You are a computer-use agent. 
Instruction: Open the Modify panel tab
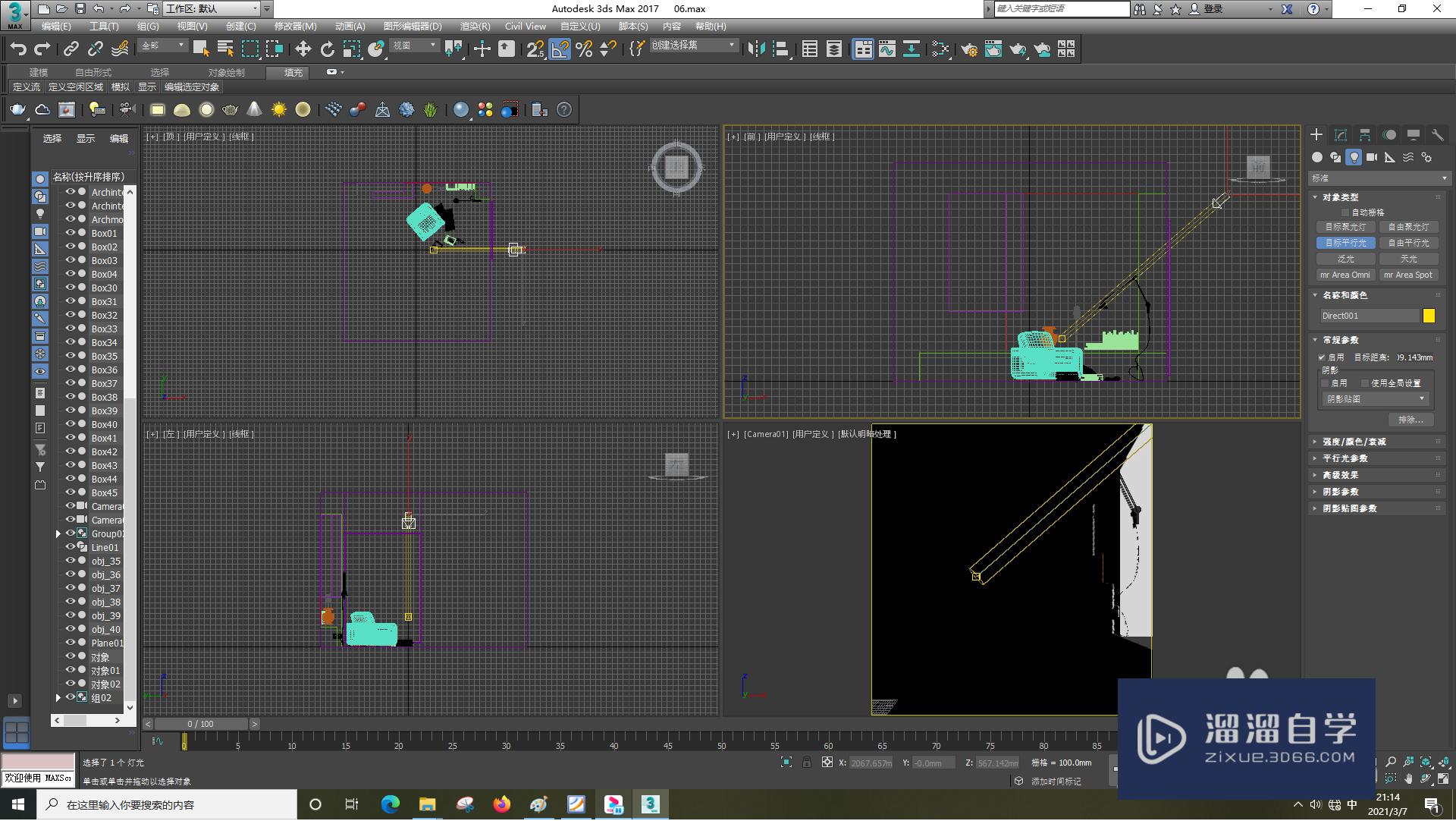tap(1341, 135)
